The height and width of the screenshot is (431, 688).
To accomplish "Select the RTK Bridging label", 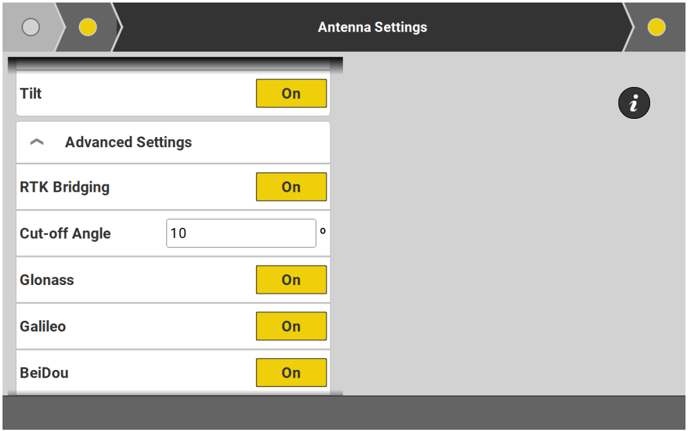I will tap(65, 187).
